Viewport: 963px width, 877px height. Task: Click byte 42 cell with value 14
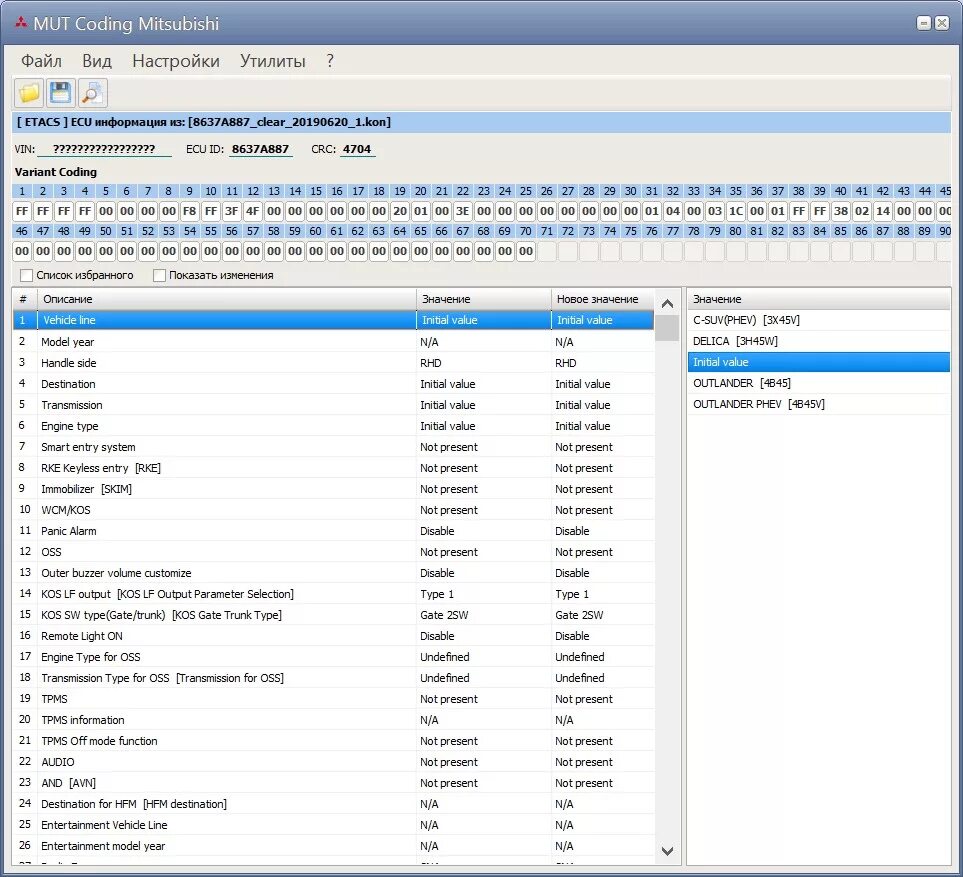[x=883, y=211]
